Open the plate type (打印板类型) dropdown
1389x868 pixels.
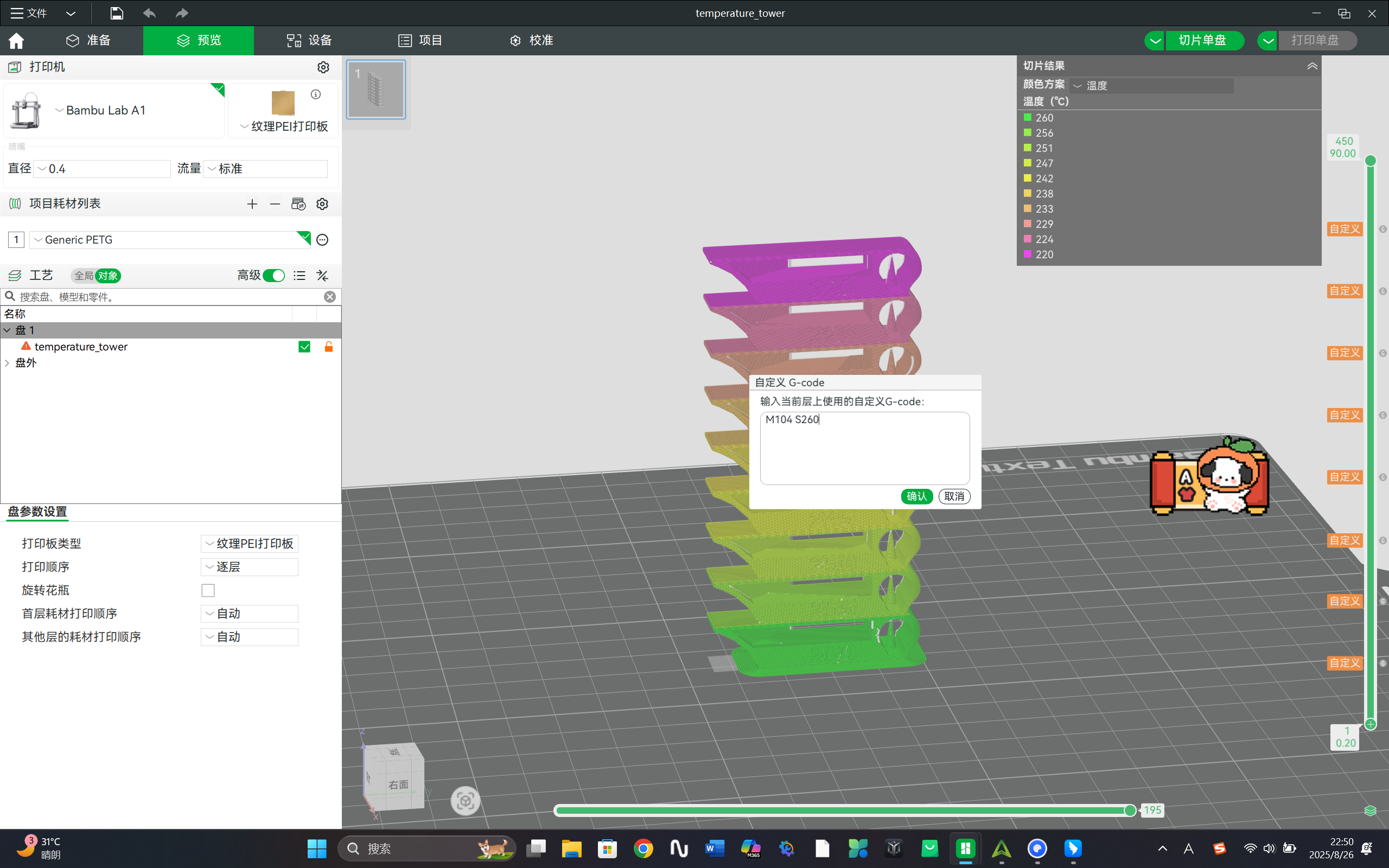click(x=250, y=544)
